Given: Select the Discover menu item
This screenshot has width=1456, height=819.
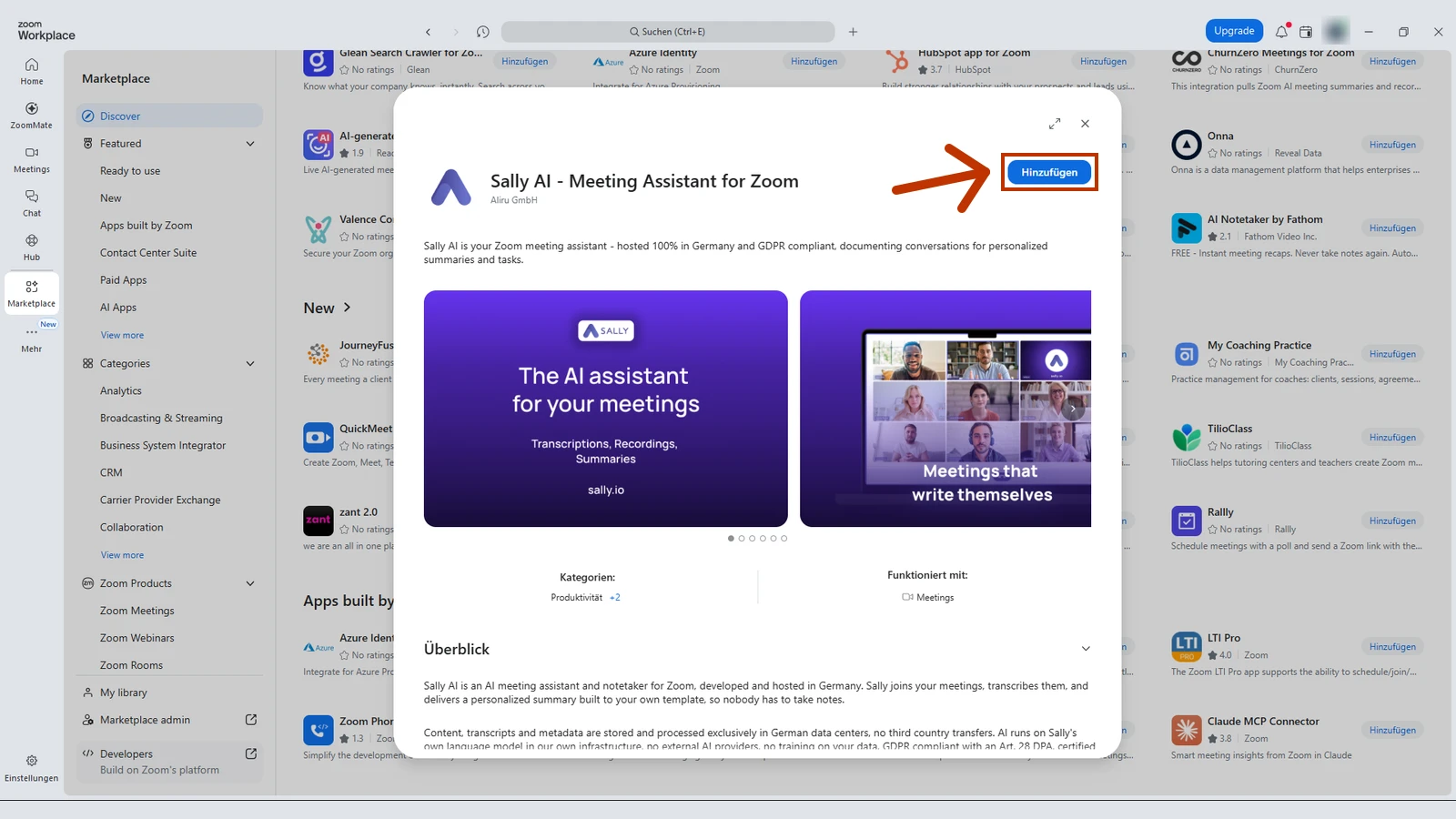Looking at the screenshot, I should (169, 116).
